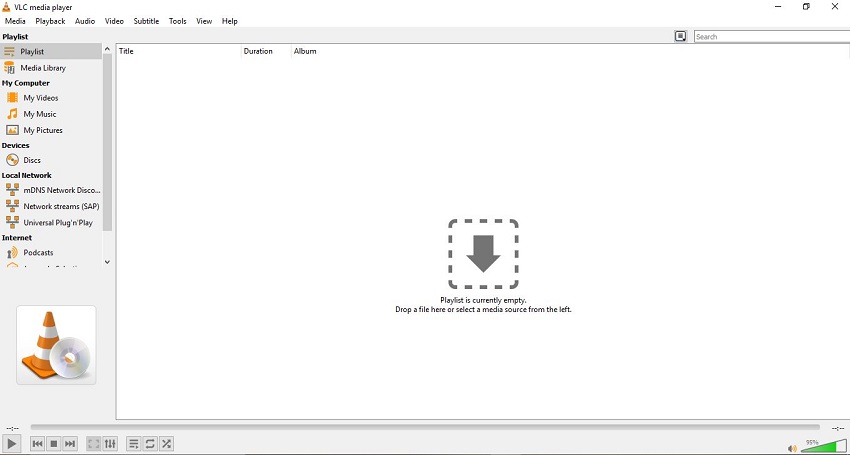Toggle the playlist view button in bottom toolbar
The width and height of the screenshot is (850, 455).
pyautogui.click(x=133, y=444)
